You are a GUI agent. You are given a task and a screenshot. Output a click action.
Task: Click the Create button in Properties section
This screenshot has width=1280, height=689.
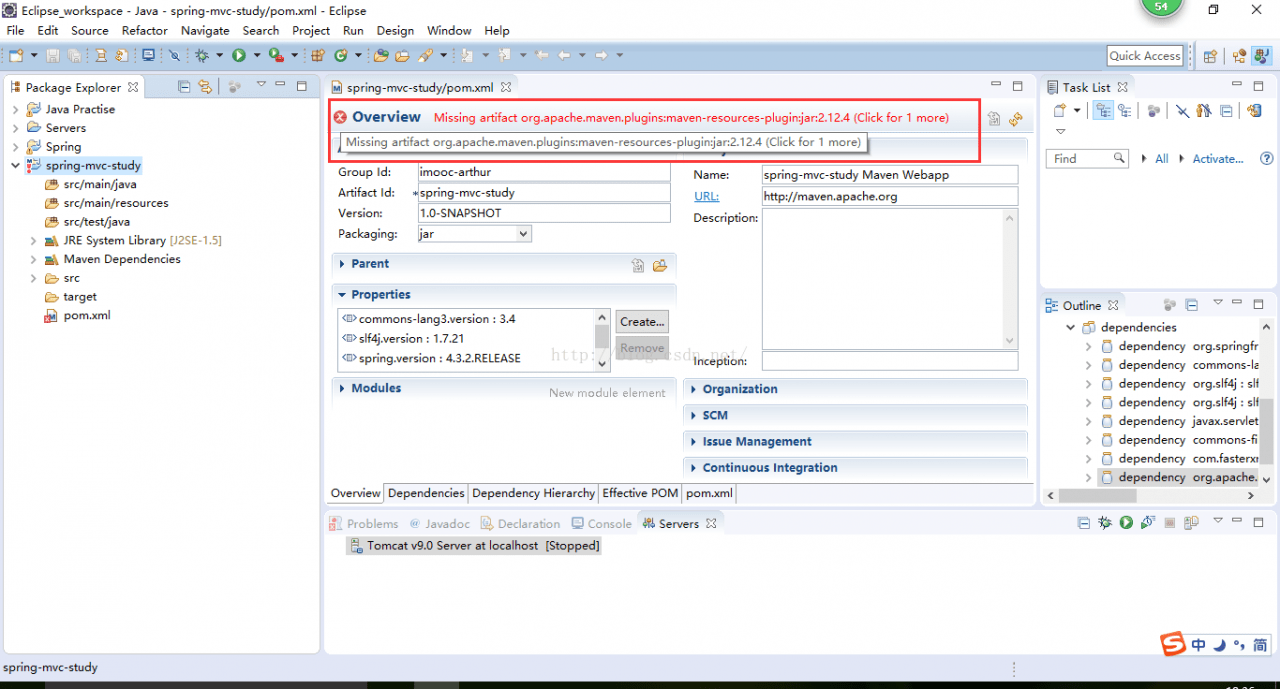click(x=641, y=321)
